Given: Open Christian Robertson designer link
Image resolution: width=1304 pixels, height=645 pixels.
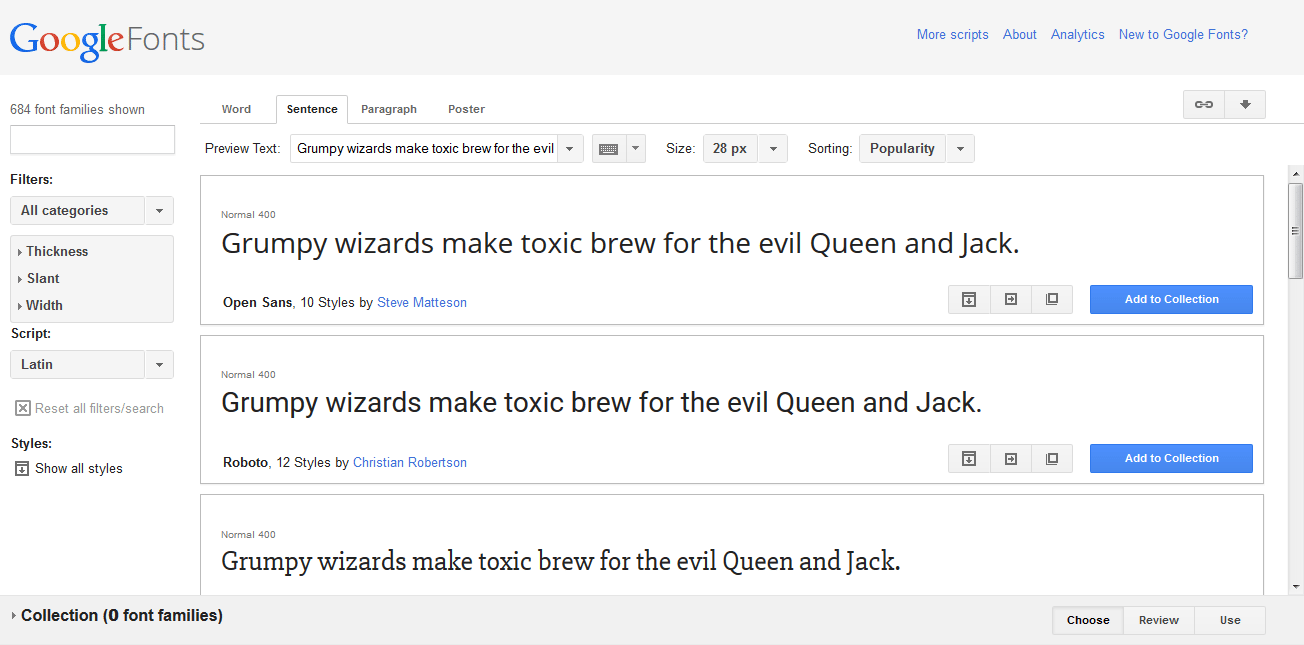Looking at the screenshot, I should pos(410,462).
